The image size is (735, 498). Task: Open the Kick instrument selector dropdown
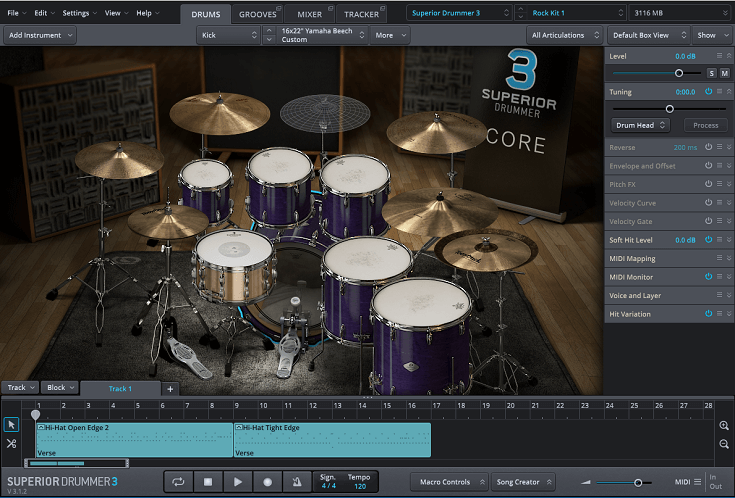pos(229,35)
